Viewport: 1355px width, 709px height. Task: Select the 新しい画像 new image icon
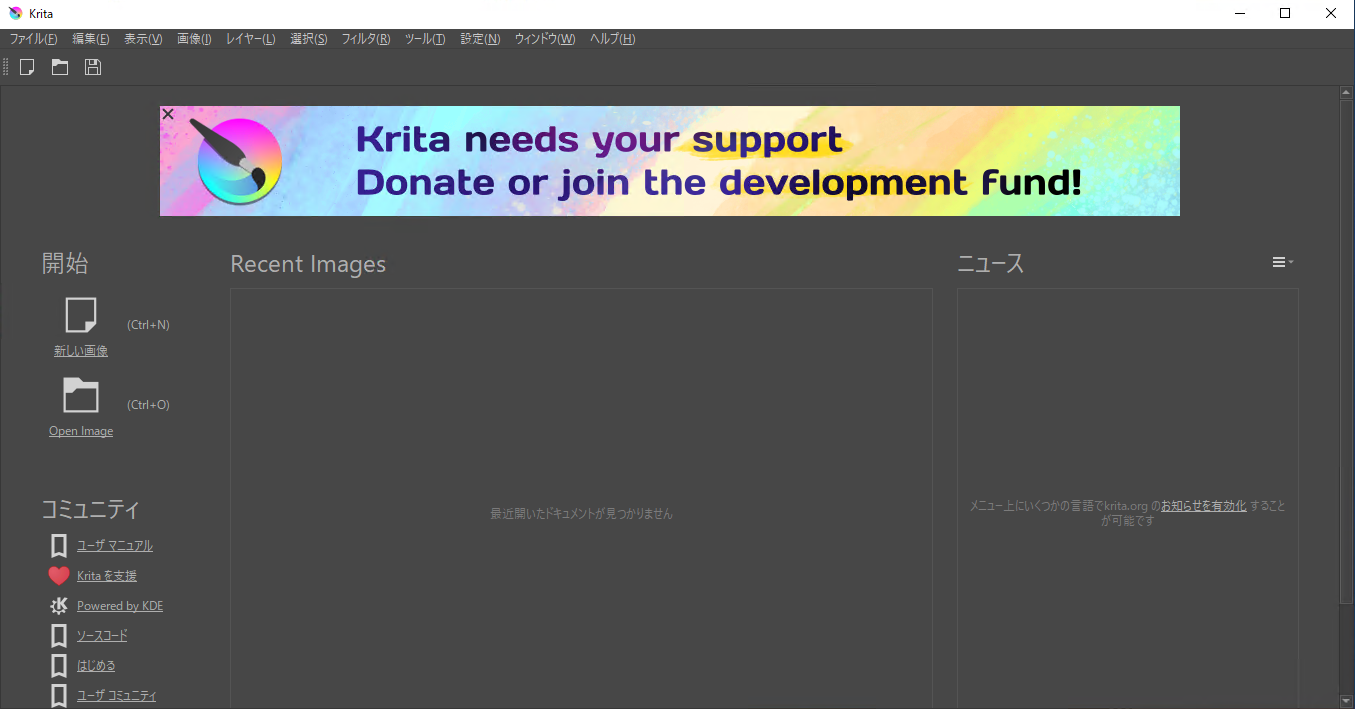point(80,314)
